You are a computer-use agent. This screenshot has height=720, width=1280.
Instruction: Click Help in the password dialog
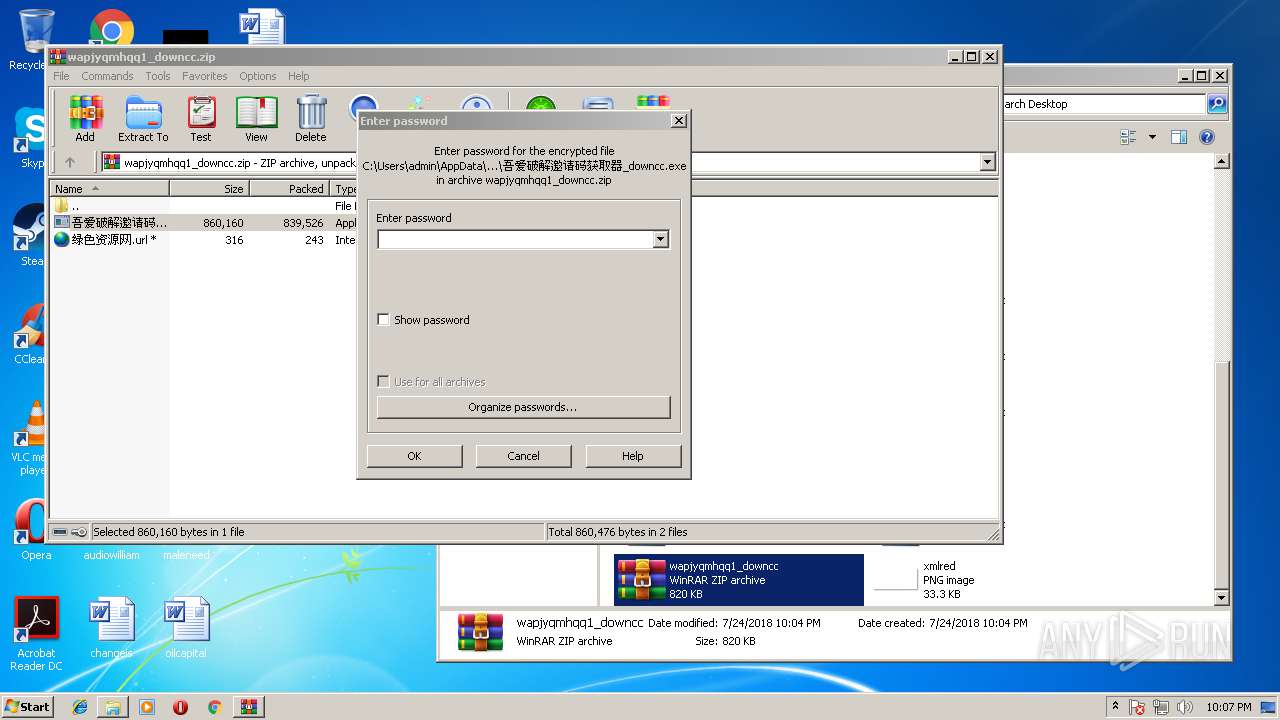[x=633, y=456]
